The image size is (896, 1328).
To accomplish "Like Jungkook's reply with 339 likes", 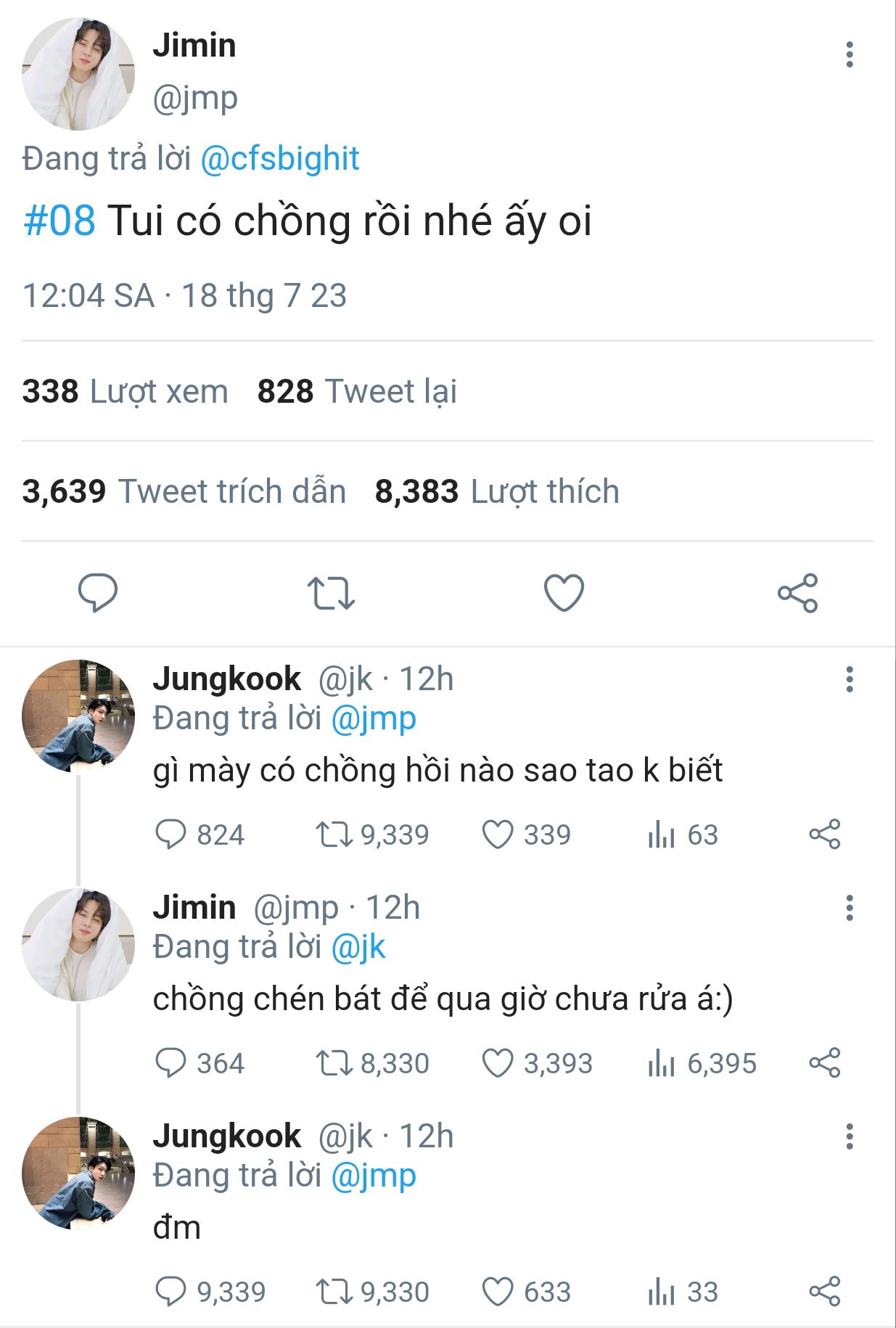I will (498, 835).
